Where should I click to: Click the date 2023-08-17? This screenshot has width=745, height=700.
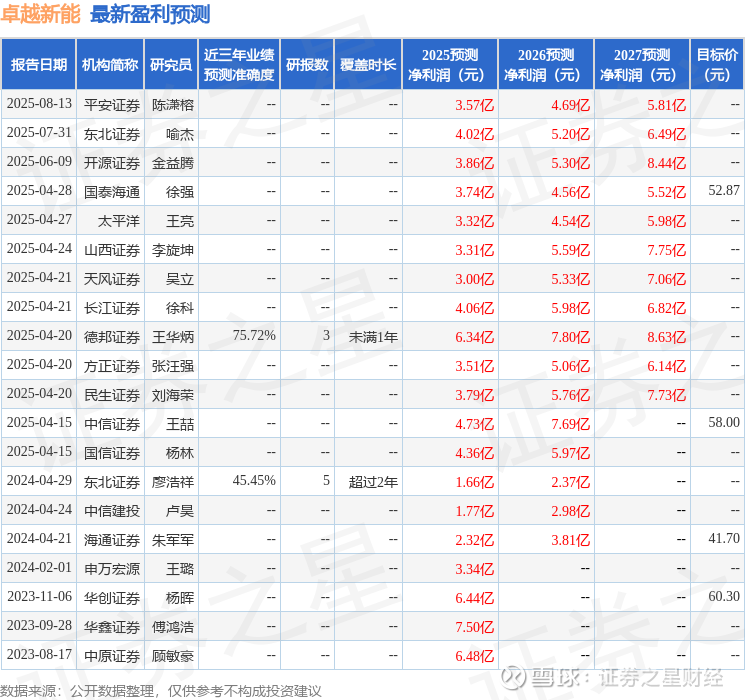[x=39, y=654]
